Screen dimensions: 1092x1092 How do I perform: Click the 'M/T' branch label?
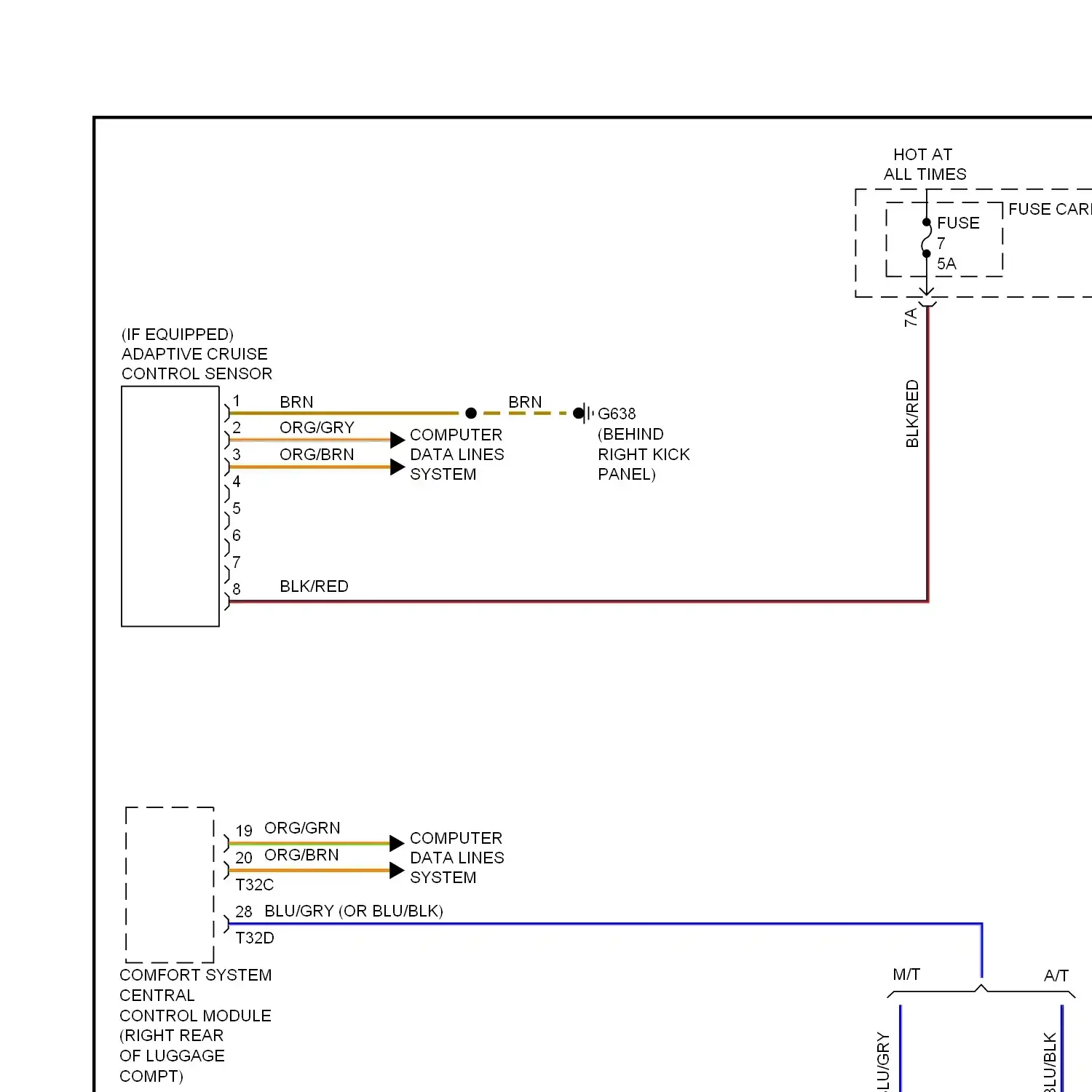pos(906,974)
